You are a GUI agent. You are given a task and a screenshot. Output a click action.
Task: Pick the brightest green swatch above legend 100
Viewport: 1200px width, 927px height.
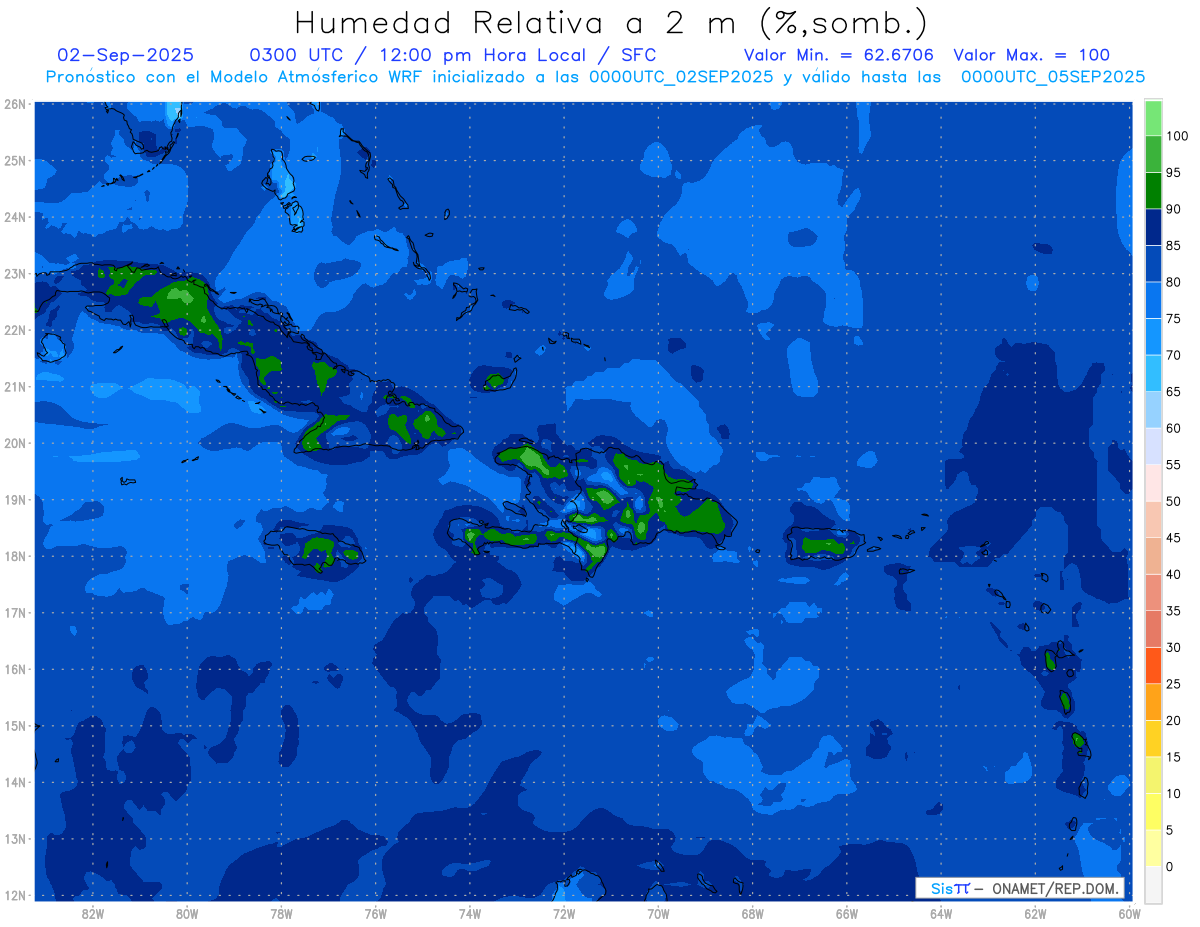click(1153, 118)
